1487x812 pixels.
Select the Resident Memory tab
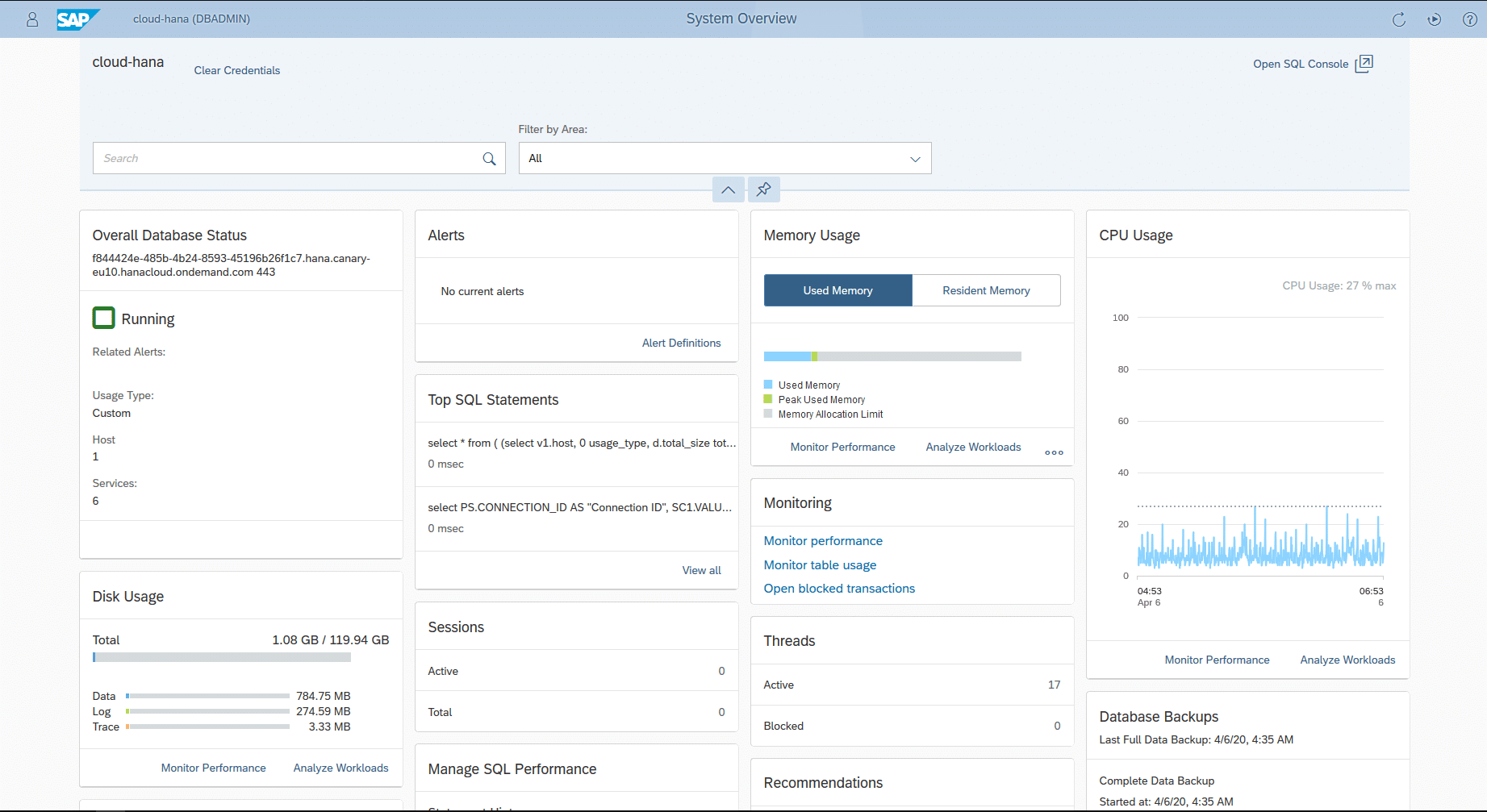click(x=986, y=289)
